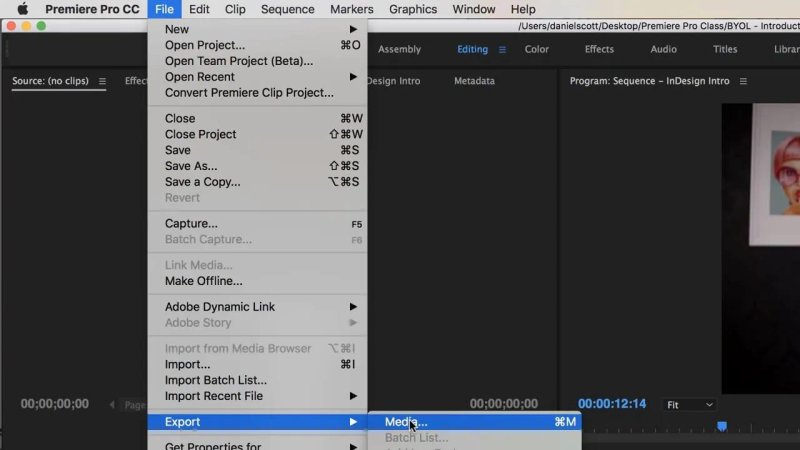Open the Program monitor panel menu icon
The height and width of the screenshot is (450, 800).
point(743,81)
